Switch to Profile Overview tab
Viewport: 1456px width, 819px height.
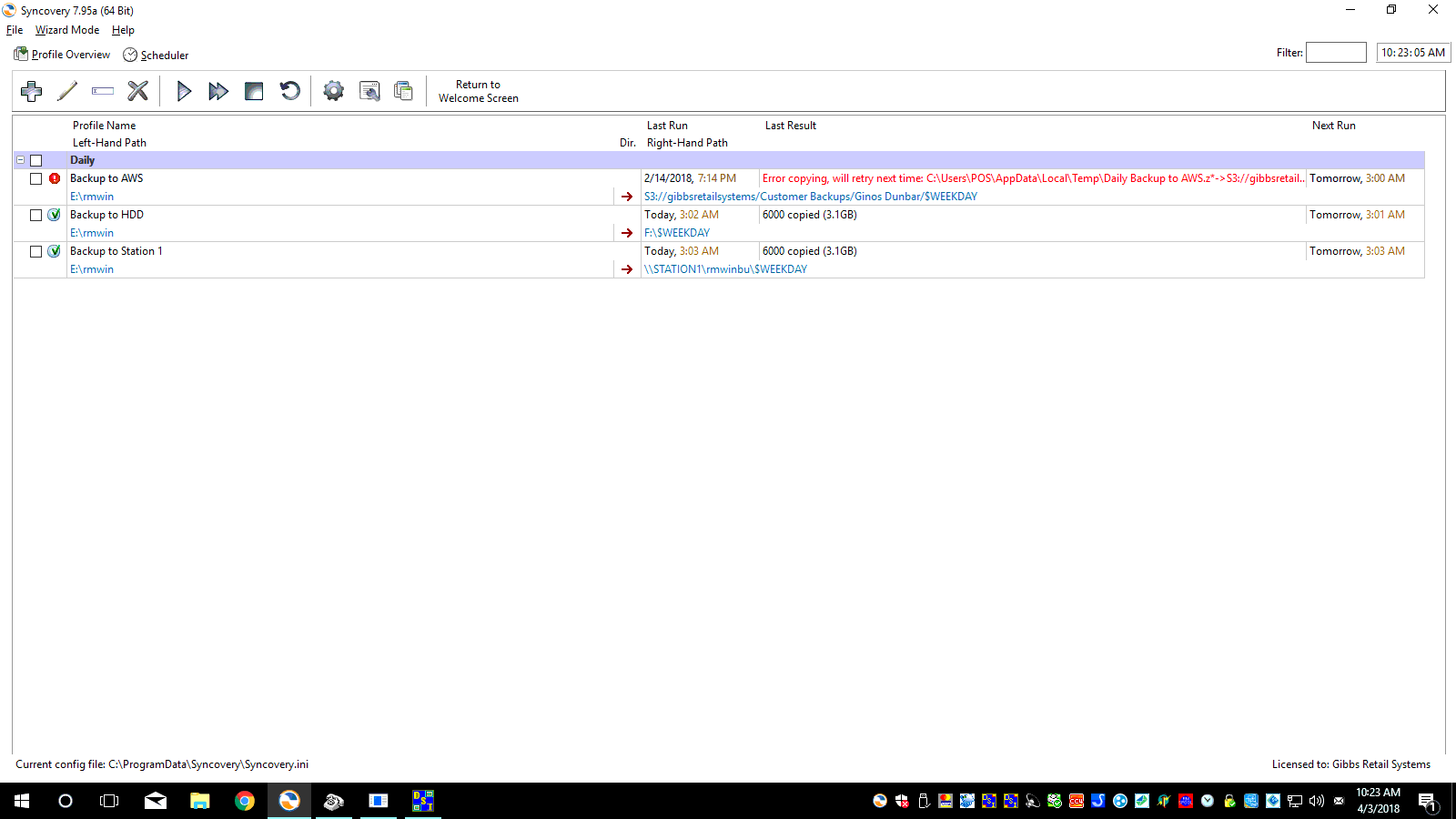(62, 55)
